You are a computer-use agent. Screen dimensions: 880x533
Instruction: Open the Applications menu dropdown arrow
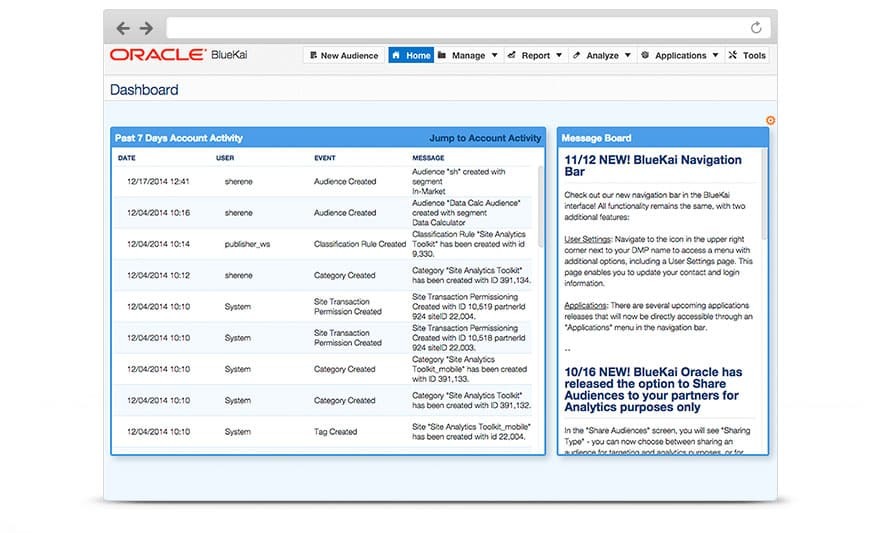715,56
